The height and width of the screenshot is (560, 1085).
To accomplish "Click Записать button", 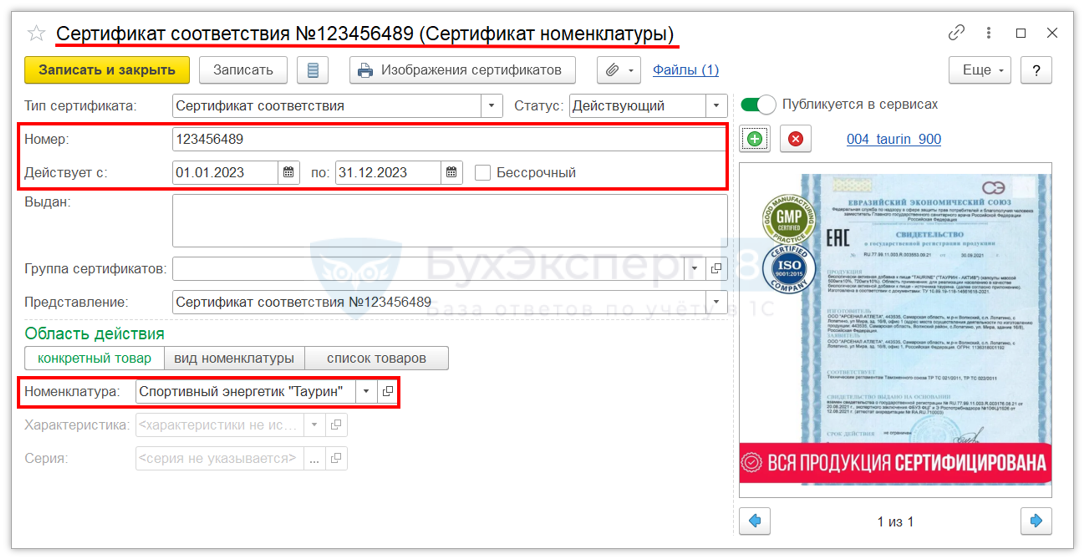I will tap(243, 70).
